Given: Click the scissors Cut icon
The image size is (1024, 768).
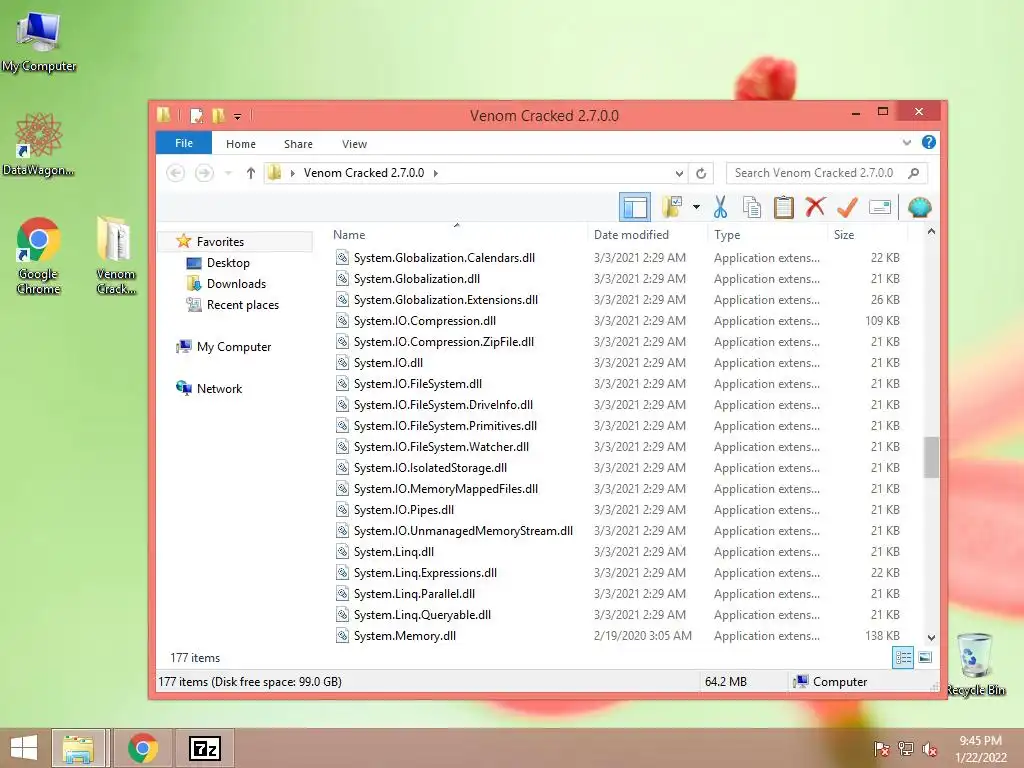Looking at the screenshot, I should pyautogui.click(x=720, y=207).
